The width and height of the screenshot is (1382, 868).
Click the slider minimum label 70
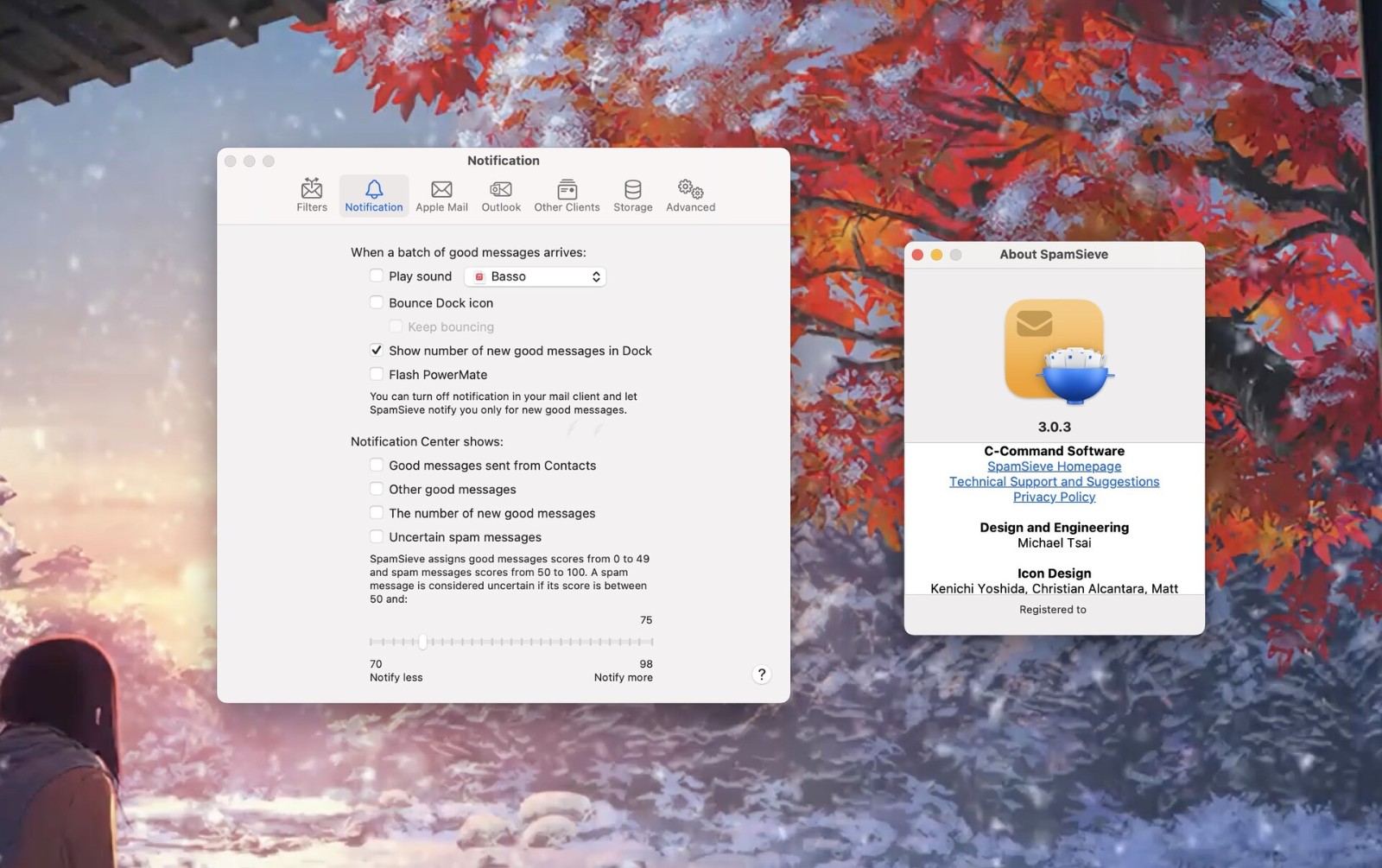[x=376, y=664]
